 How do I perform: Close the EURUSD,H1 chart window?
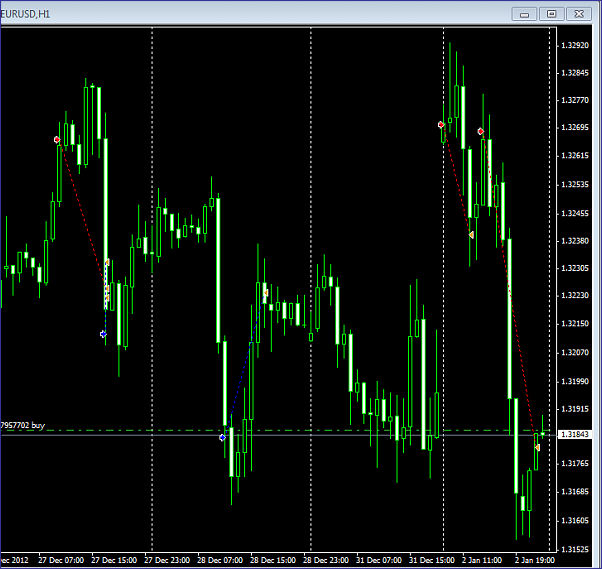[x=579, y=14]
